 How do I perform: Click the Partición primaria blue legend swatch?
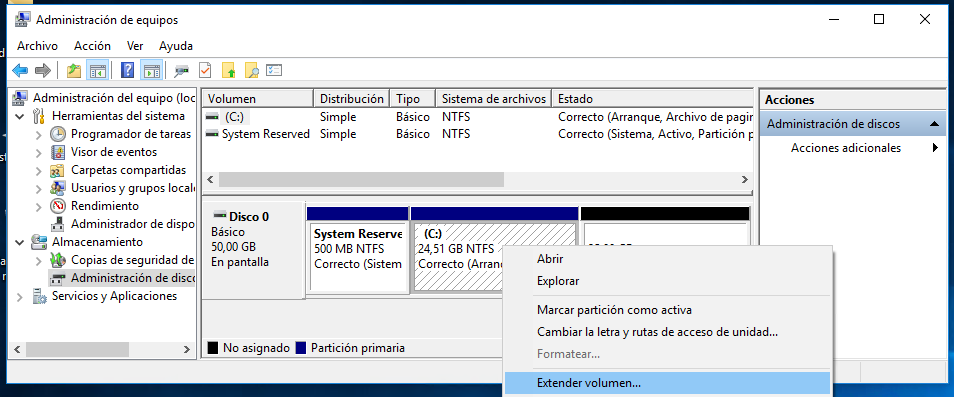pos(301,348)
